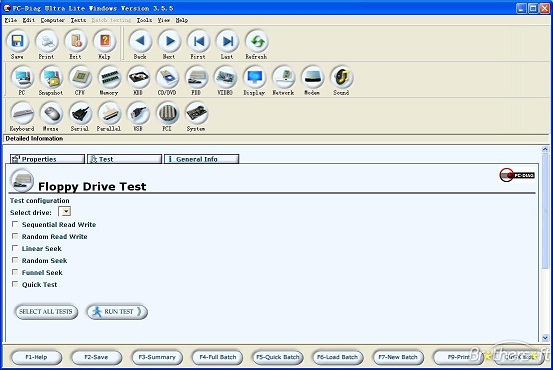Switch to the Properties tab
This screenshot has width=553, height=370.
coord(47,159)
